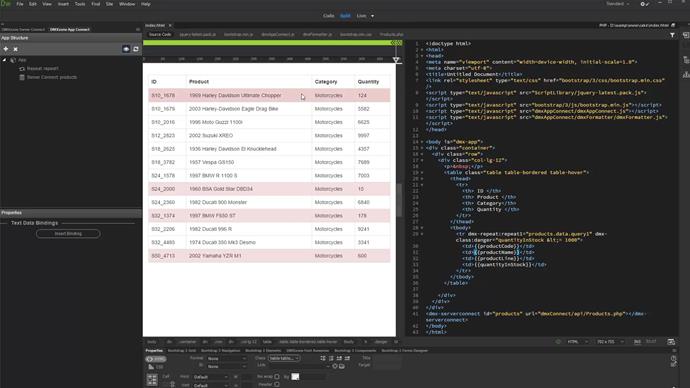
Task: Enable the No wrap checkbox
Action: pos(277,377)
